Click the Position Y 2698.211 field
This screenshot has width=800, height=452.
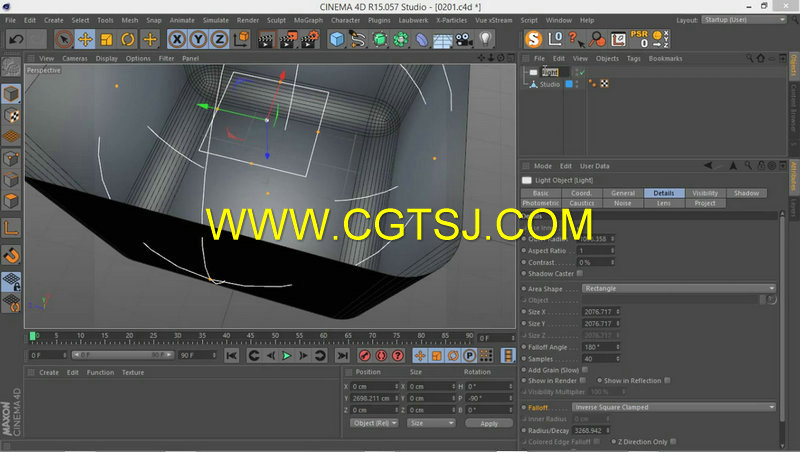(x=371, y=398)
